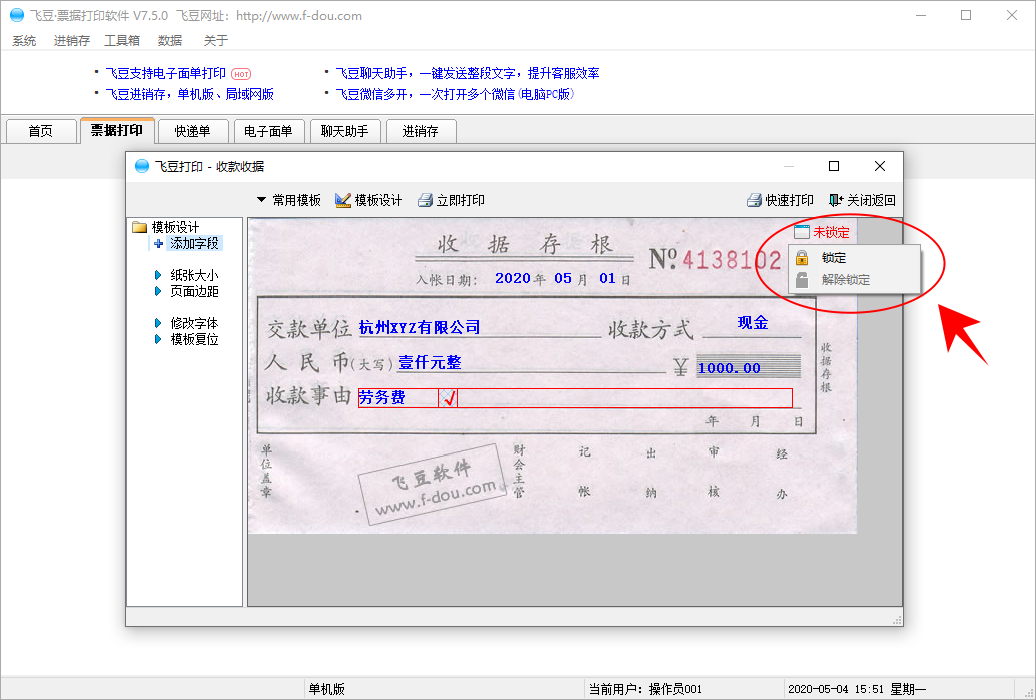Toggle the red checkmark box in 收款事由
Screen dimensions: 1036x700
pos(449,398)
